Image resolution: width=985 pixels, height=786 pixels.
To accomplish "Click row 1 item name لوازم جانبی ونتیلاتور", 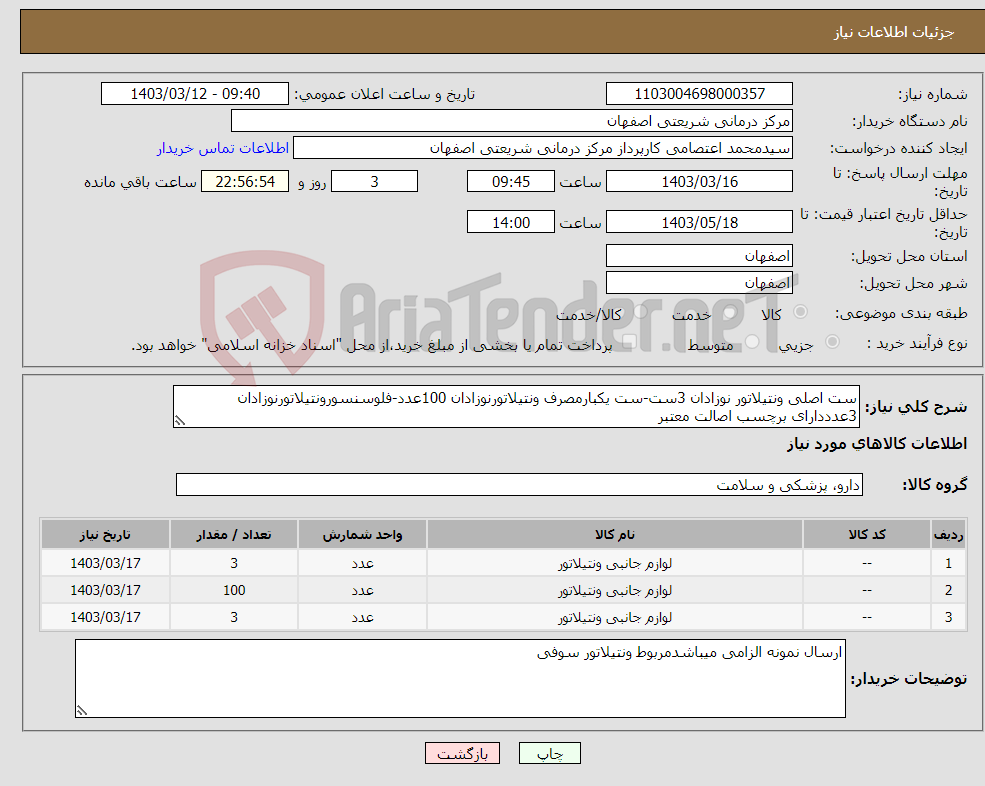I will pos(615,563).
